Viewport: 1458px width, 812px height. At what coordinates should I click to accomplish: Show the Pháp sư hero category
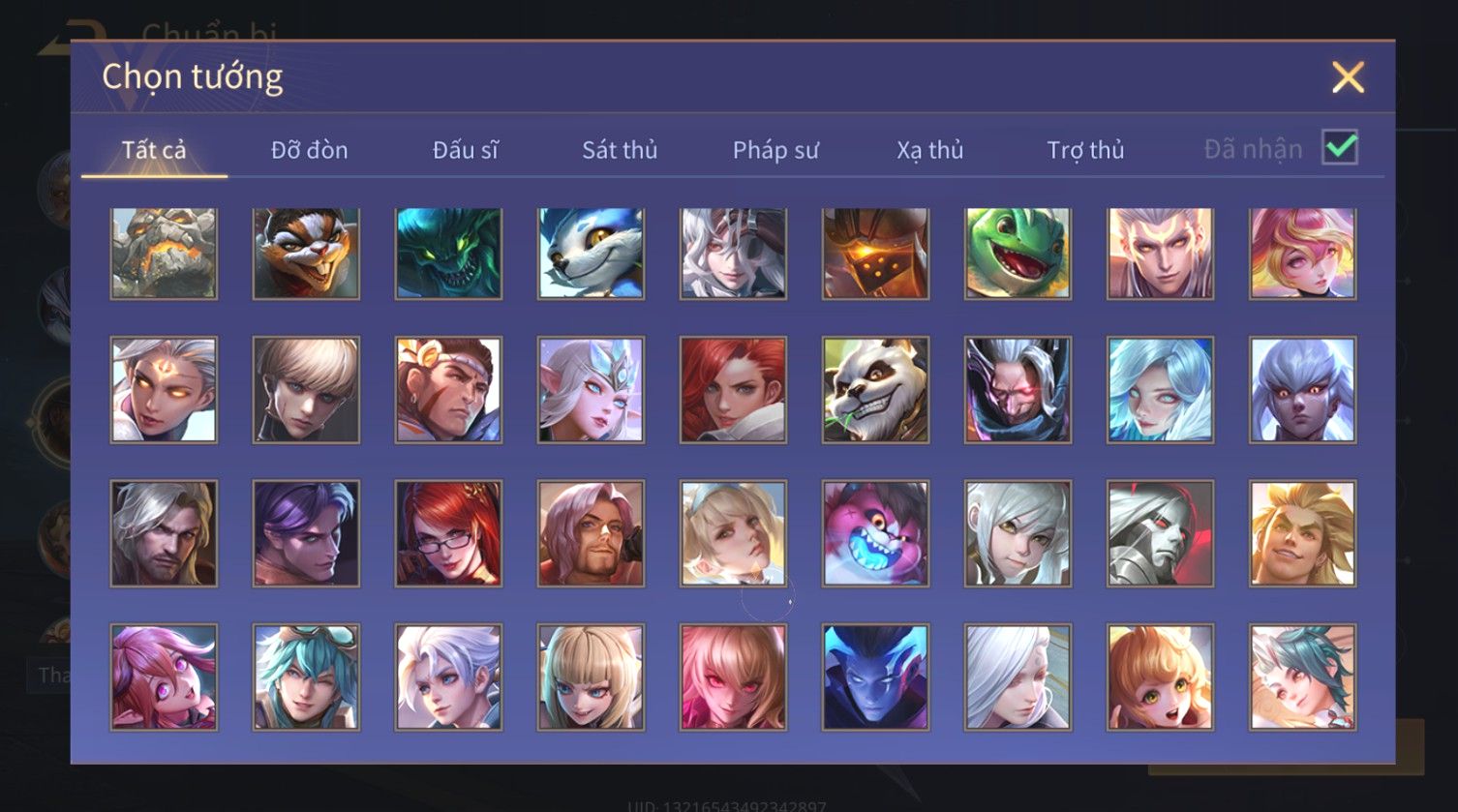pyautogui.click(x=775, y=150)
